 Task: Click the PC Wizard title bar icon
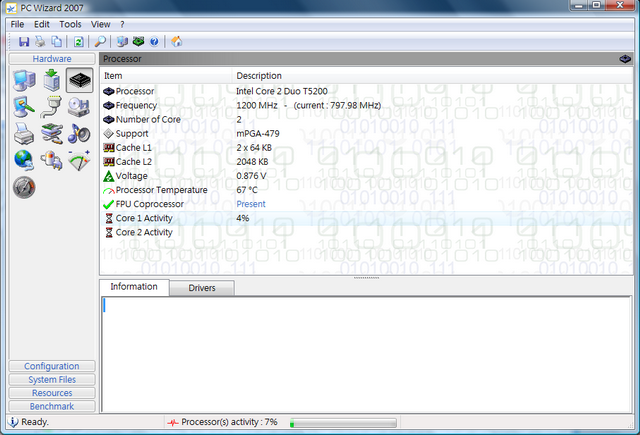click(11, 8)
